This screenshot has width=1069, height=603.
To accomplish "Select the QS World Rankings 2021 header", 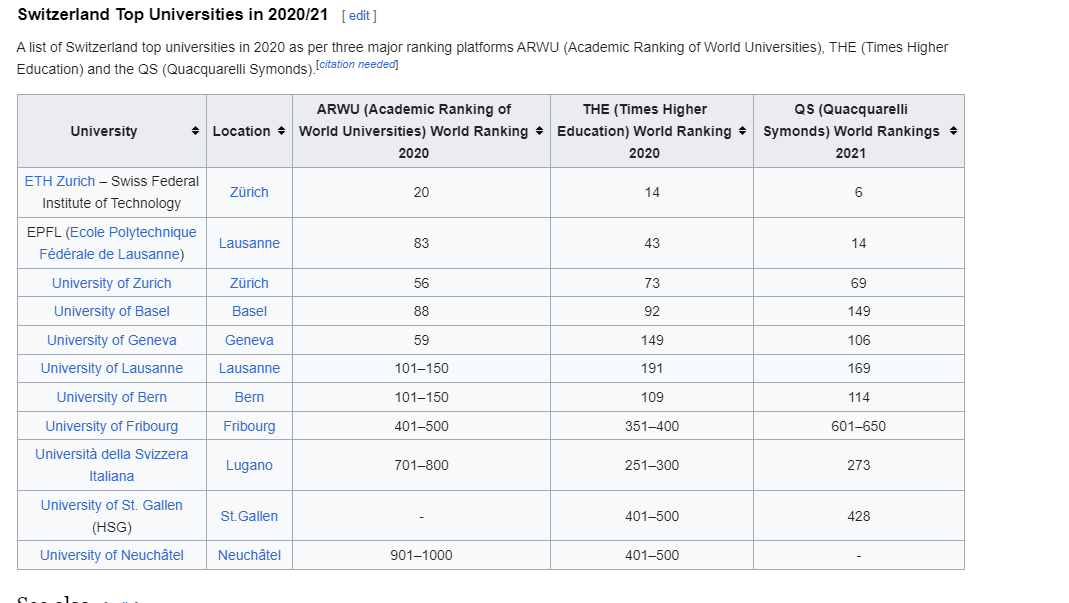I will [x=859, y=131].
